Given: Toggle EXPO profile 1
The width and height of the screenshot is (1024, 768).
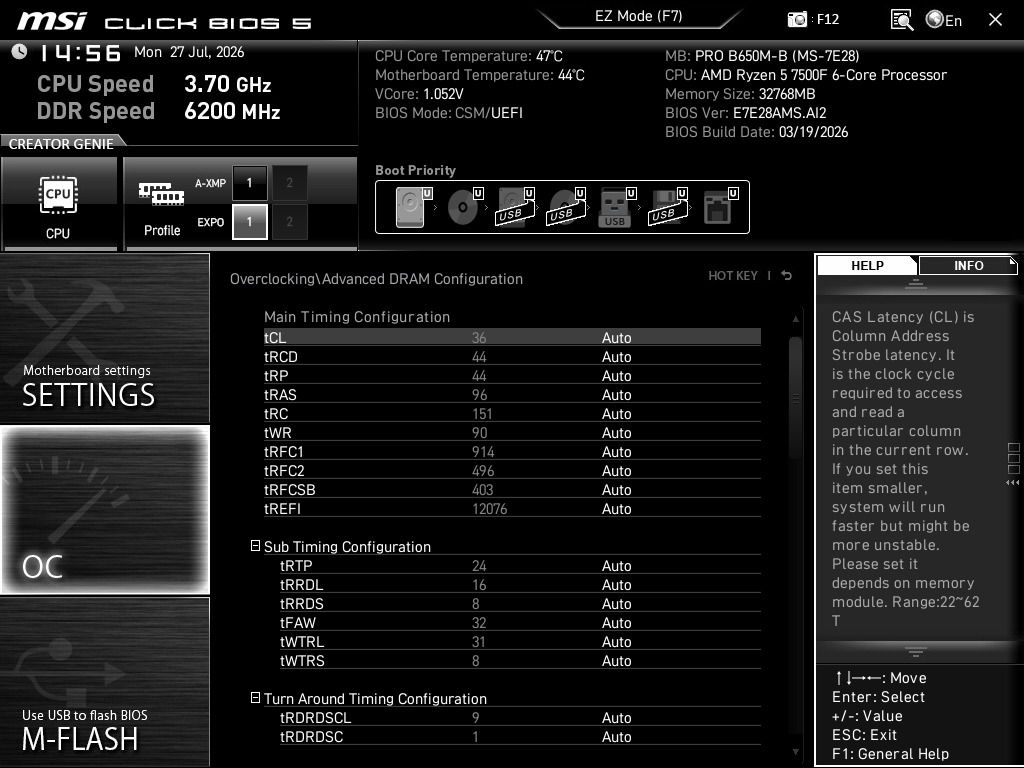Looking at the screenshot, I should coord(249,222).
